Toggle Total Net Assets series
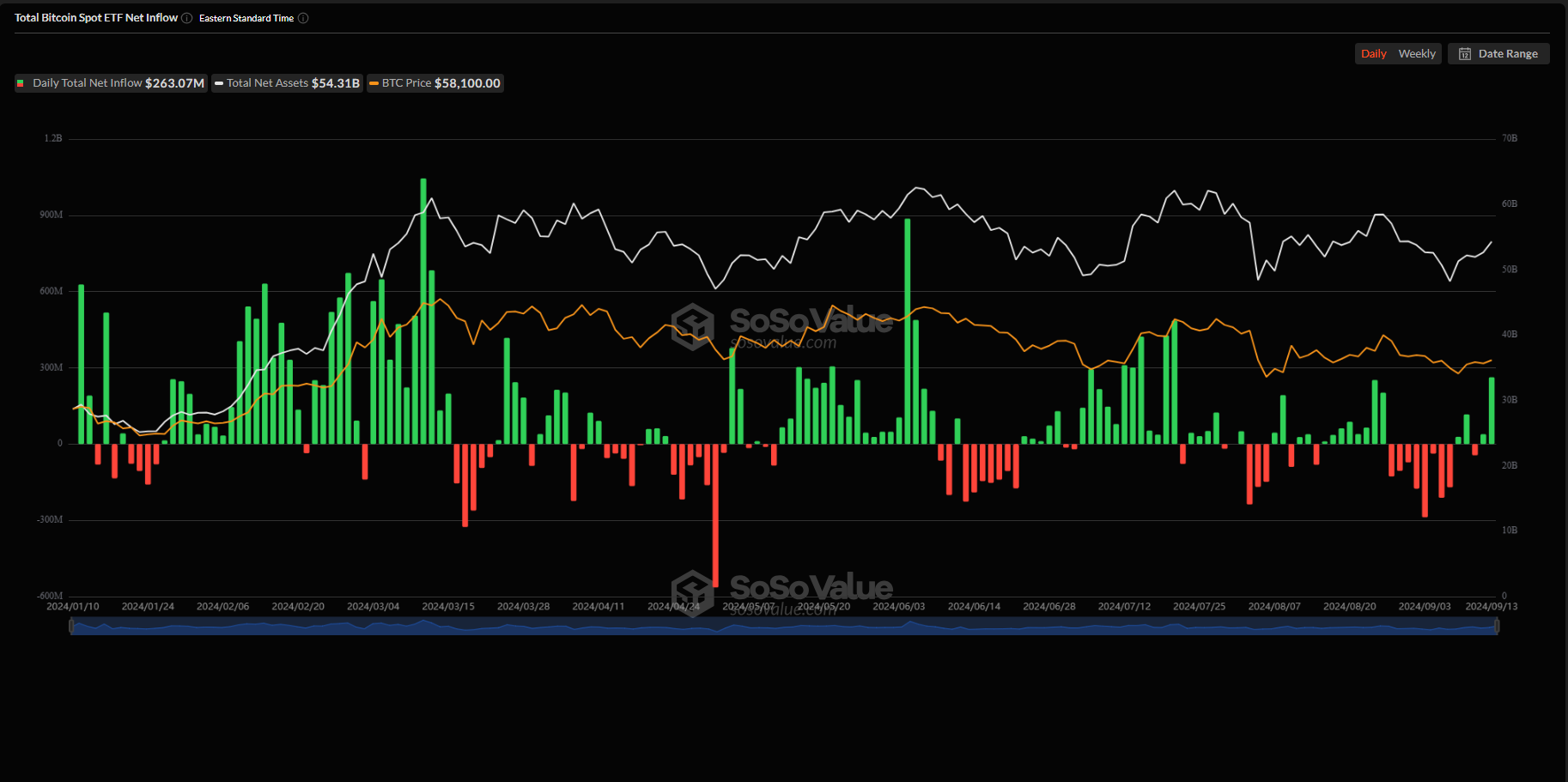Viewport: 1568px width, 782px height. click(x=288, y=83)
